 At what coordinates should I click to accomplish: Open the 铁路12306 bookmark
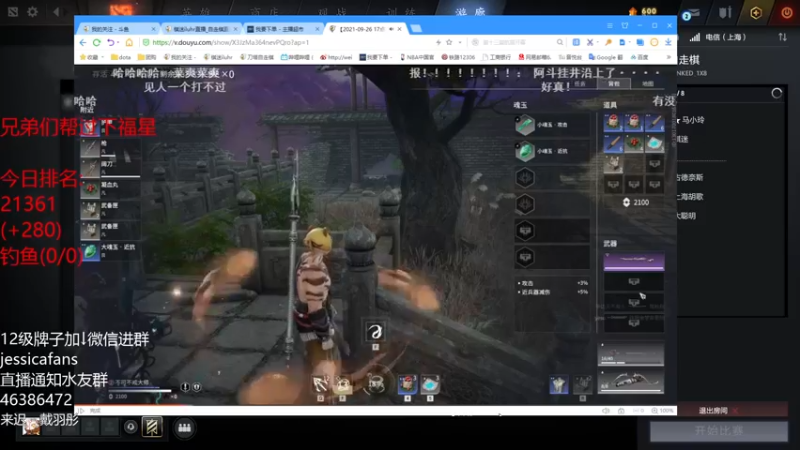click(x=458, y=57)
